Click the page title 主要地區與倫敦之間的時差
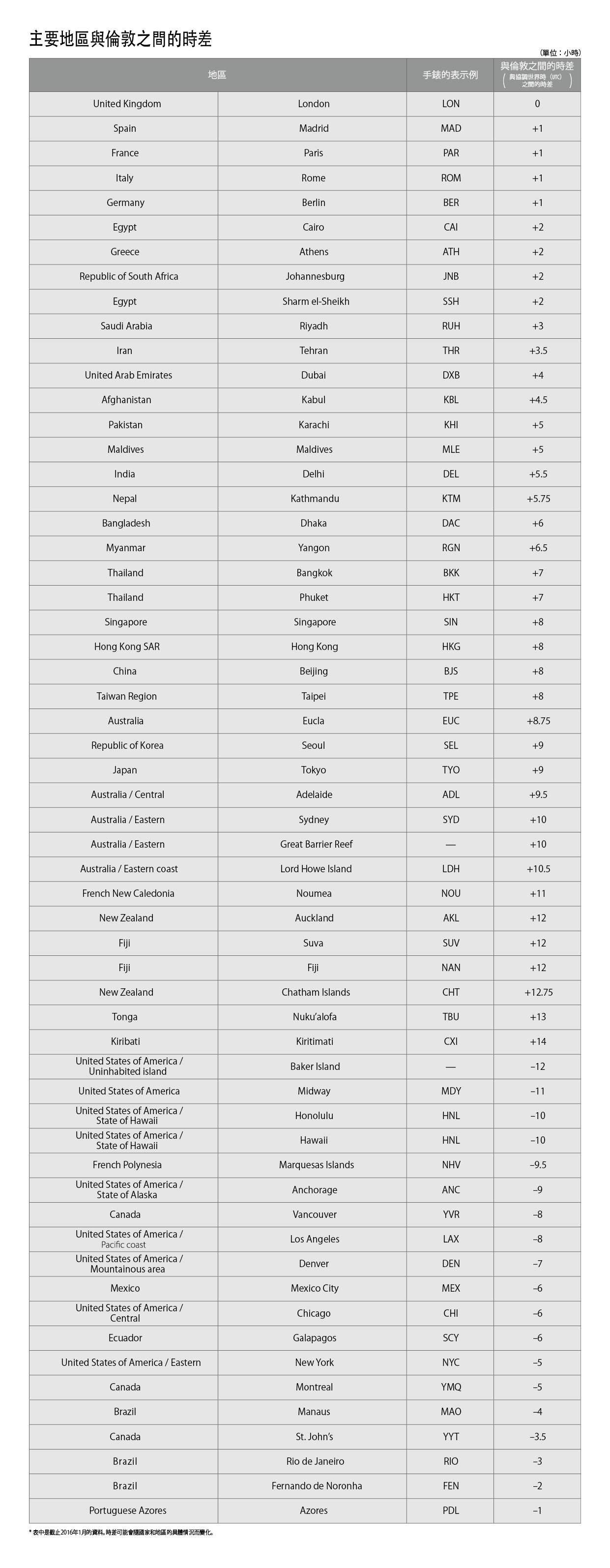The image size is (610, 1568). click(120, 39)
